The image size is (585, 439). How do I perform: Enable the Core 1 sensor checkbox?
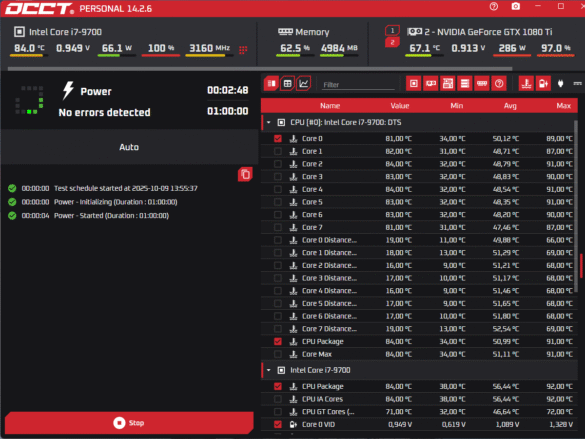[x=278, y=151]
